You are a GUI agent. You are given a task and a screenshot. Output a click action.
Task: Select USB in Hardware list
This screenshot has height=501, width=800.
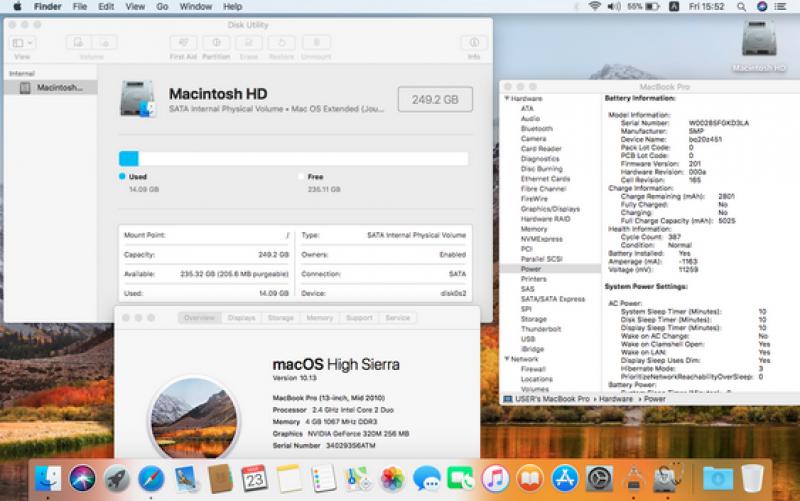click(x=528, y=339)
